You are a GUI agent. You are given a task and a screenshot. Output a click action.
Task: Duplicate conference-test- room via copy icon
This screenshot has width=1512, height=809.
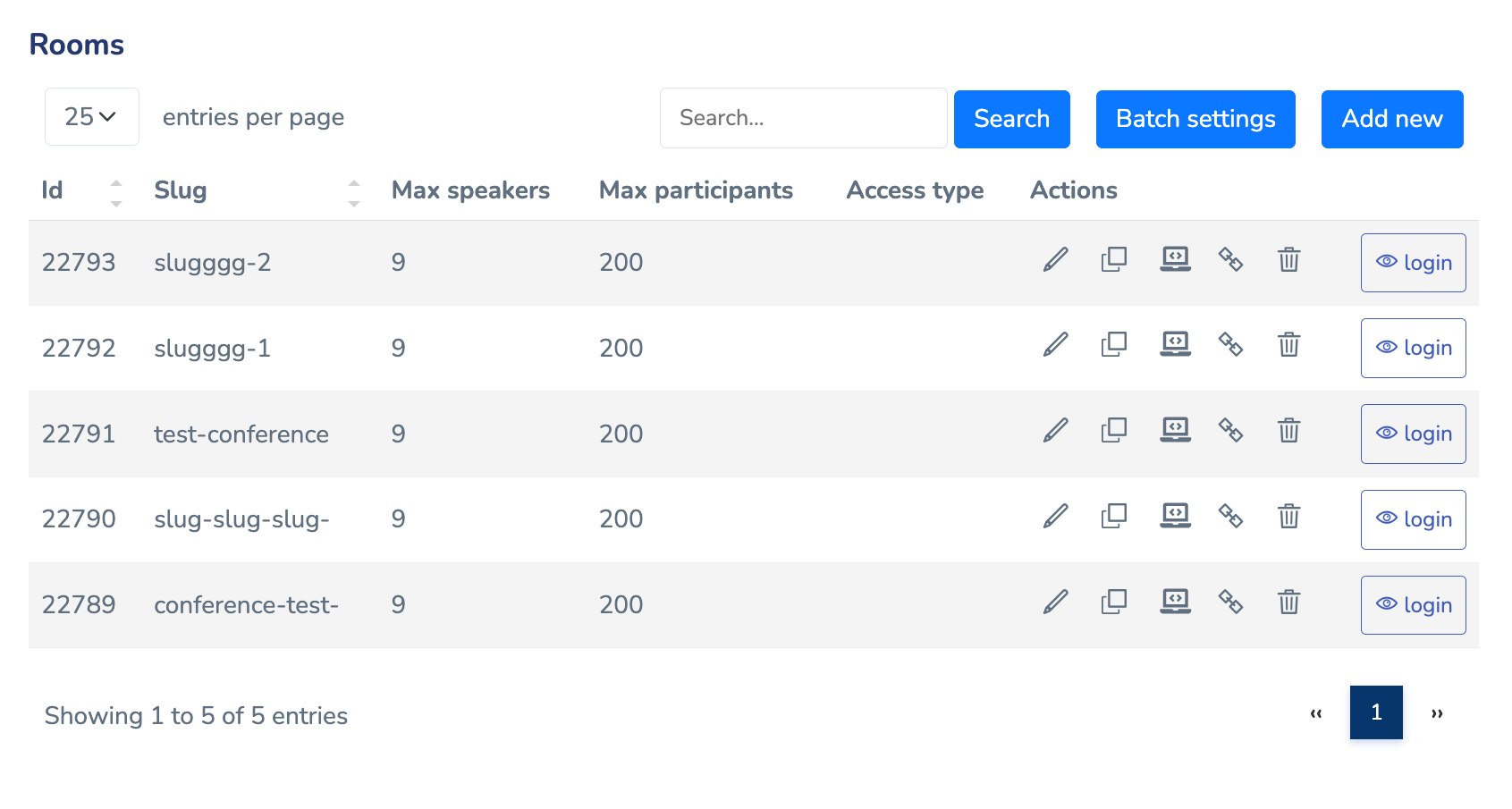[x=1114, y=603]
